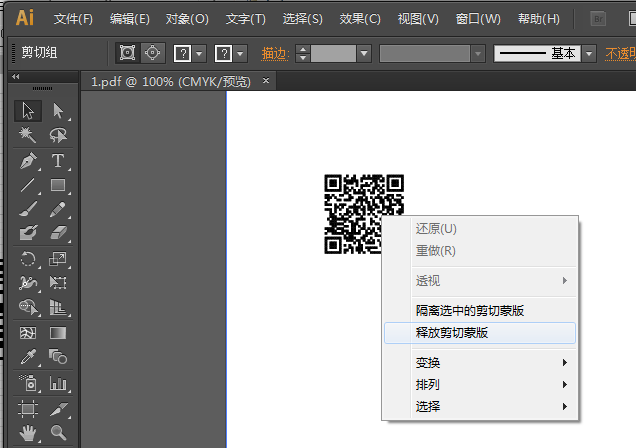Click the Bridge (Br) icon
The width and height of the screenshot is (636, 448).
tap(598, 19)
